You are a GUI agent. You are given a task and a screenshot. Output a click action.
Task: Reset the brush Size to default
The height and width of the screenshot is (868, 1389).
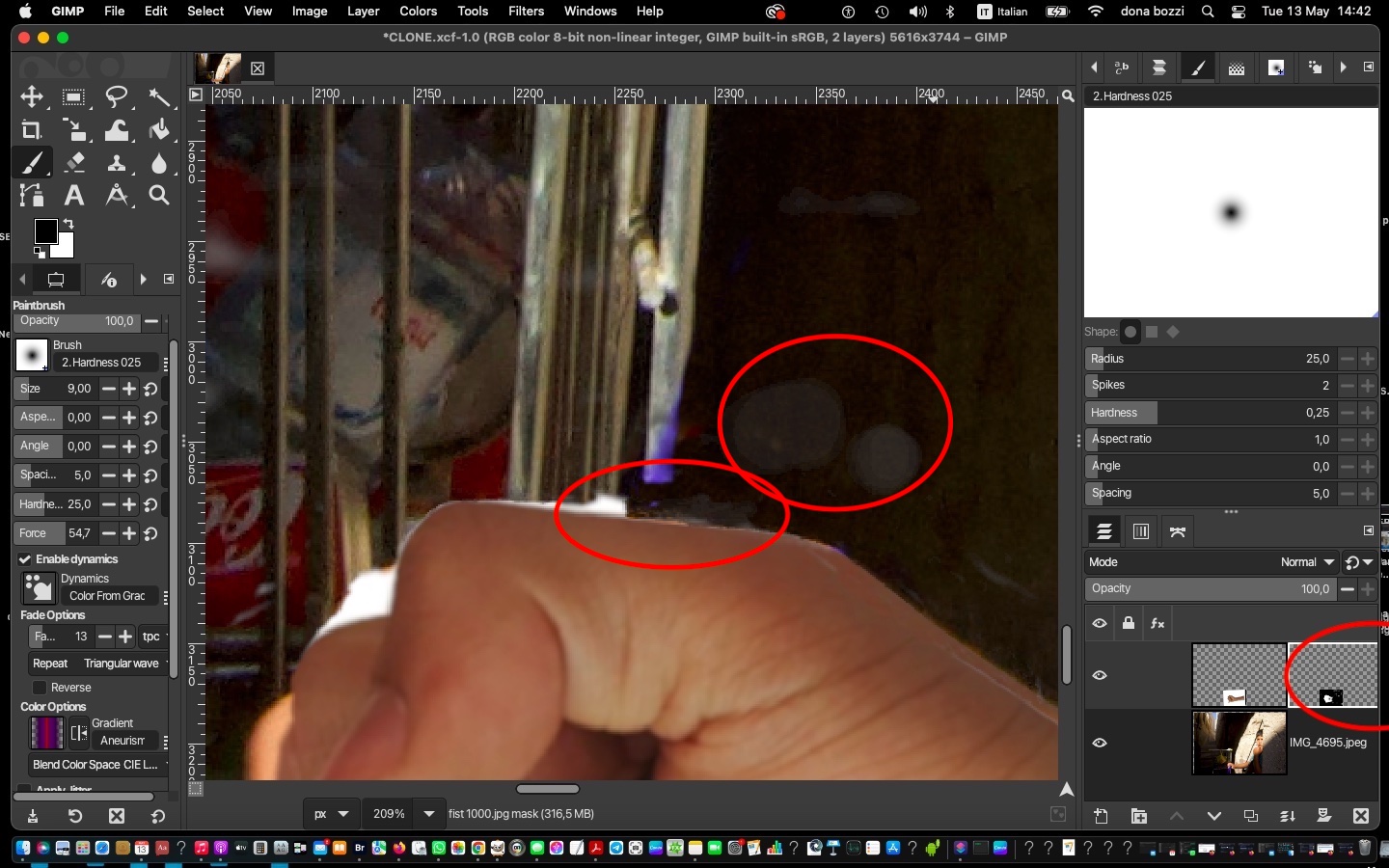tap(151, 389)
